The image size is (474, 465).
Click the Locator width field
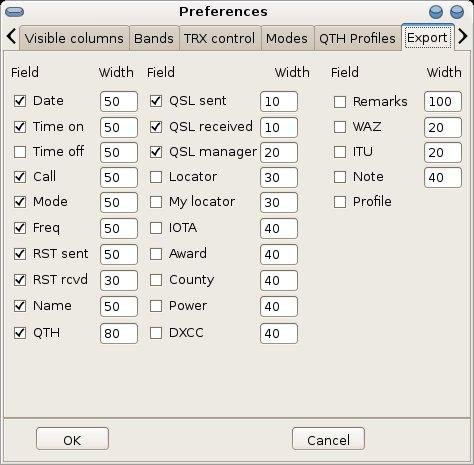[x=279, y=177]
